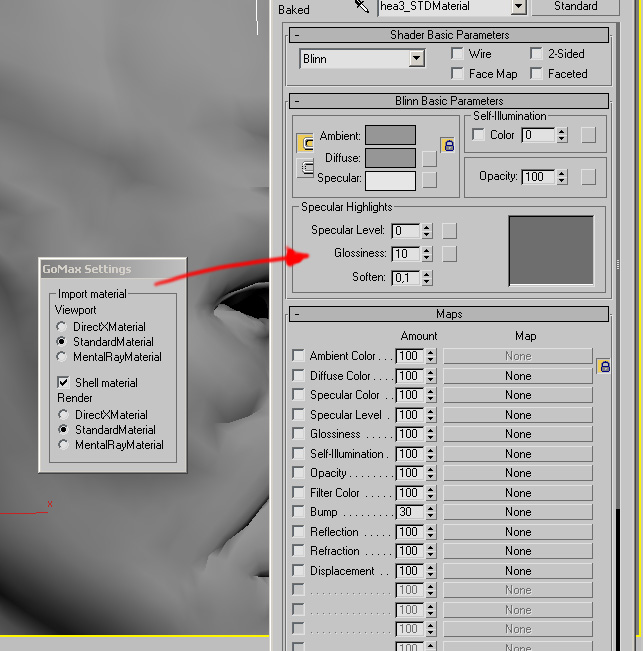This screenshot has height=651, width=643.
Task: Select Render DirectXMaterial radio button
Action: pos(63,414)
